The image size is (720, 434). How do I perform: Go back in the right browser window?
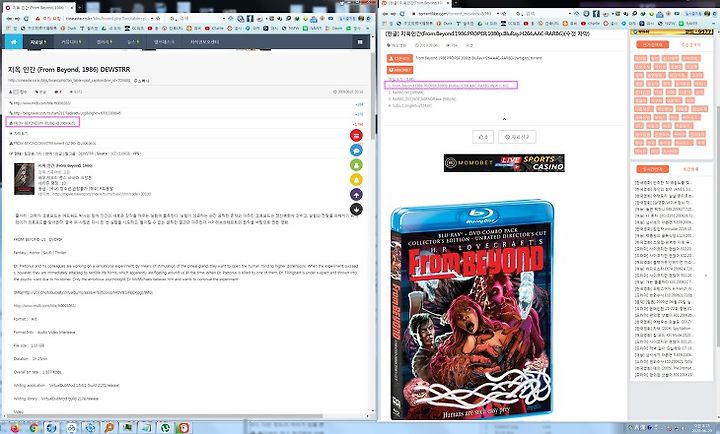[385, 14]
